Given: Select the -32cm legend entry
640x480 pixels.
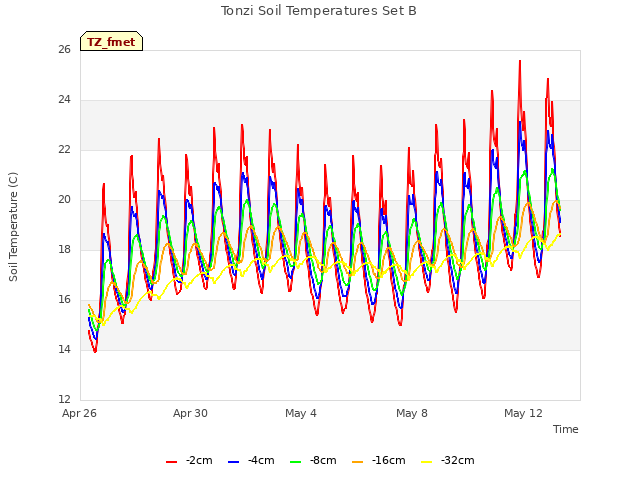Looking at the screenshot, I should (x=447, y=461).
